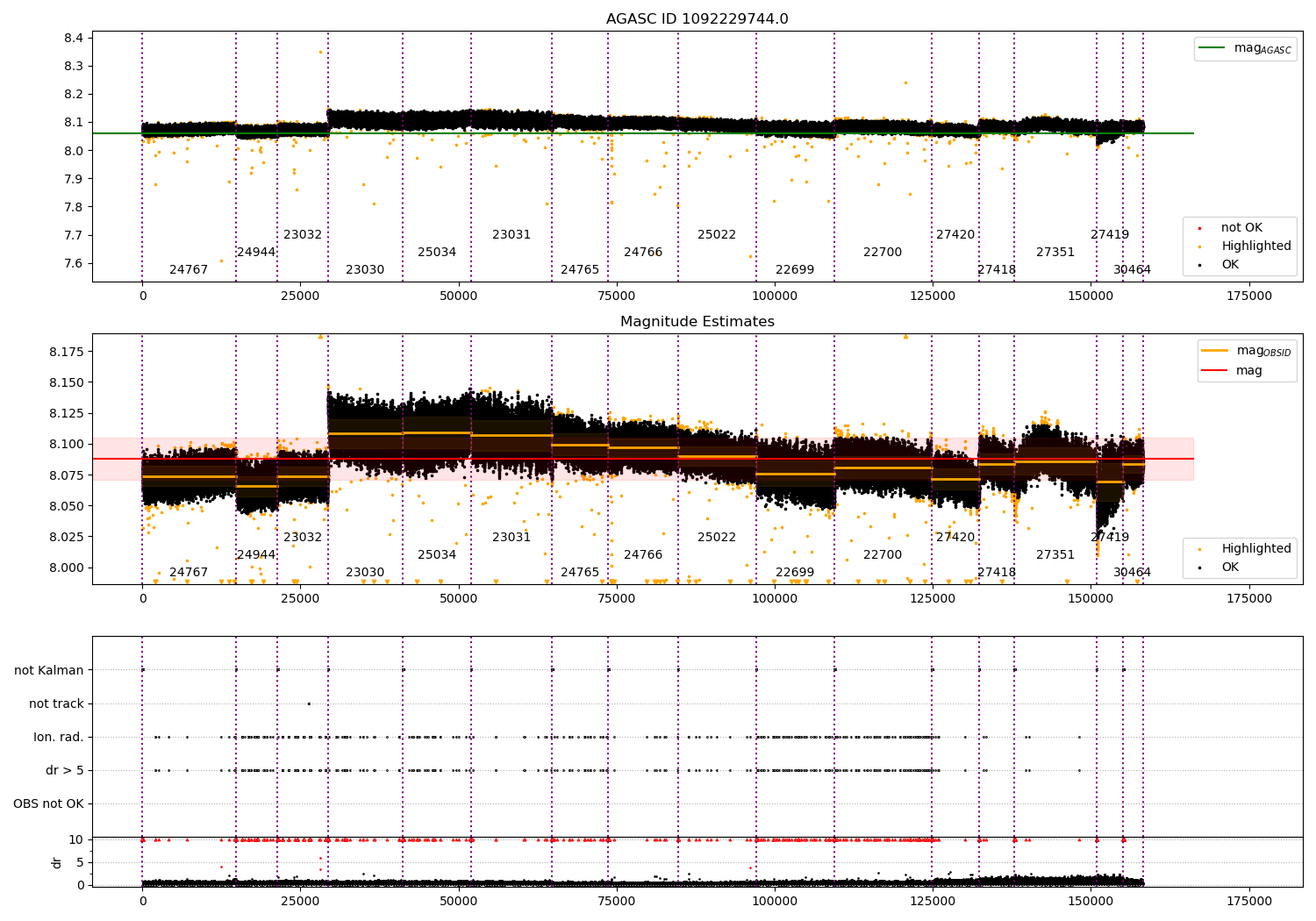Click the 'OBS not OK' axis label

tap(48, 803)
